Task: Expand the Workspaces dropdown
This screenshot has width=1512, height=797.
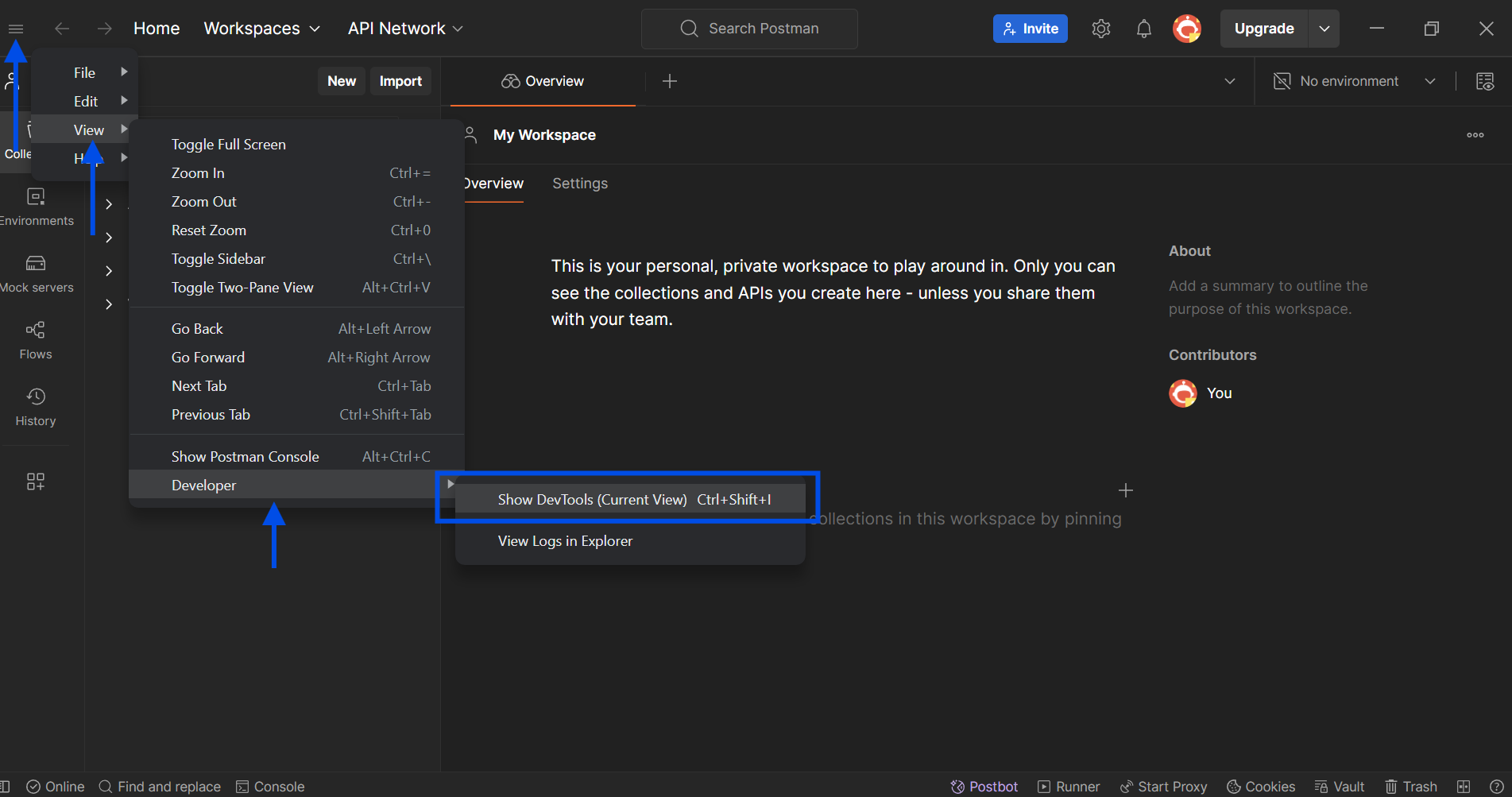Action: pyautogui.click(x=262, y=29)
